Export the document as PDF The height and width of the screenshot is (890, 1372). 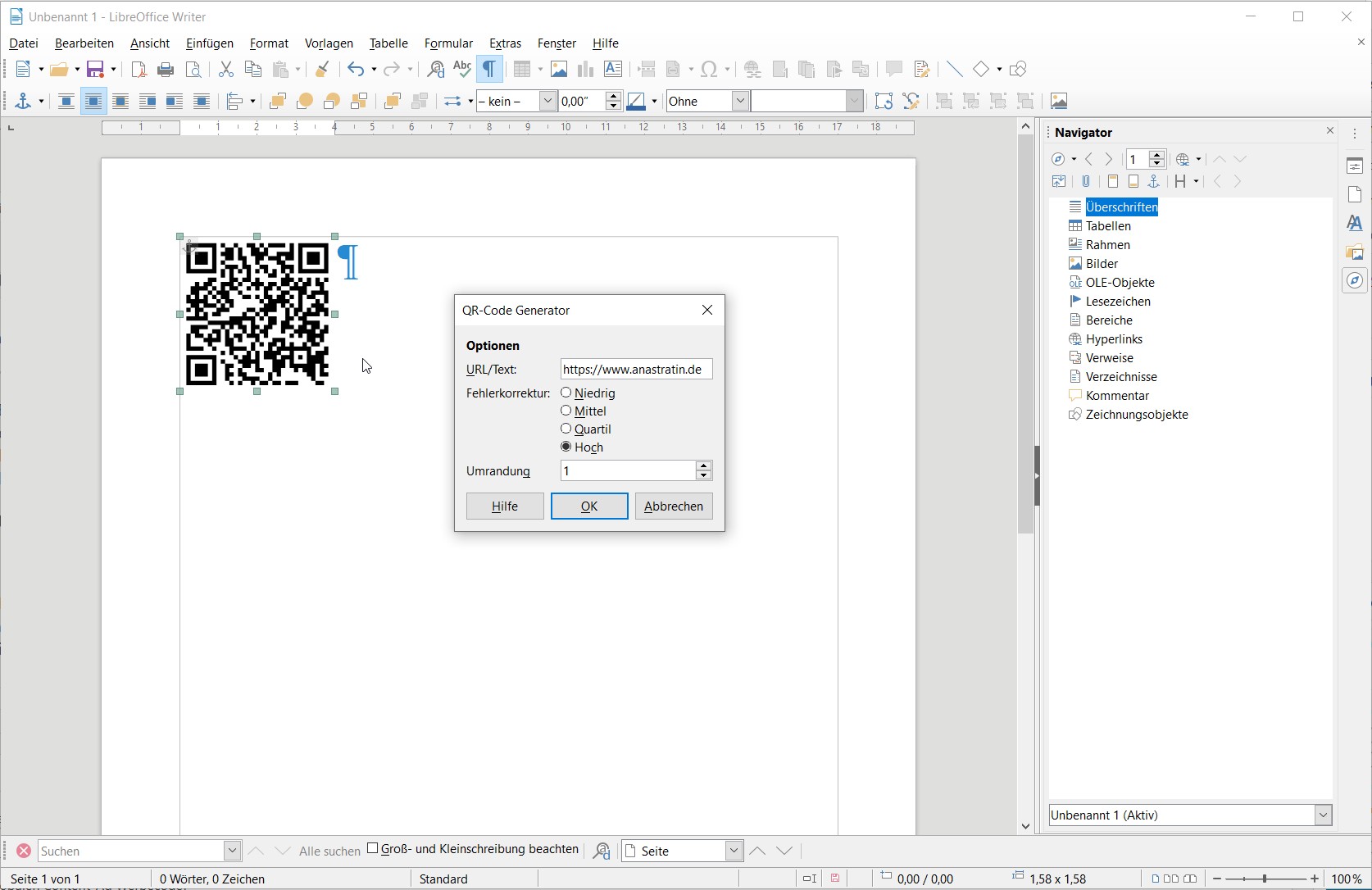[x=138, y=69]
